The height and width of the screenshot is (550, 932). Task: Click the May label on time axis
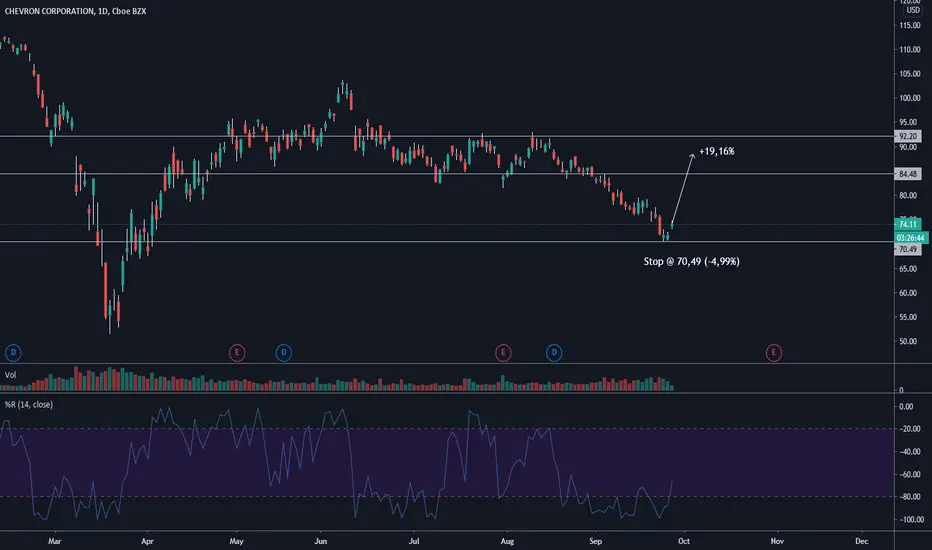tap(236, 541)
